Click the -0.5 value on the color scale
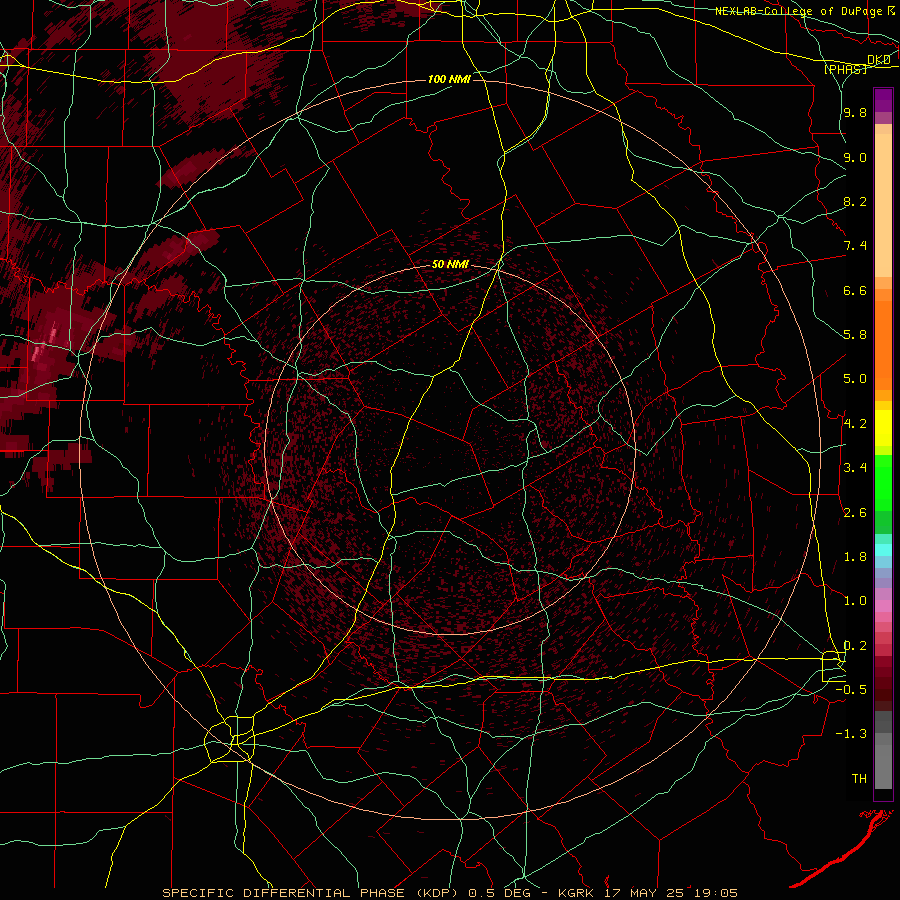The image size is (900, 900). click(851, 690)
